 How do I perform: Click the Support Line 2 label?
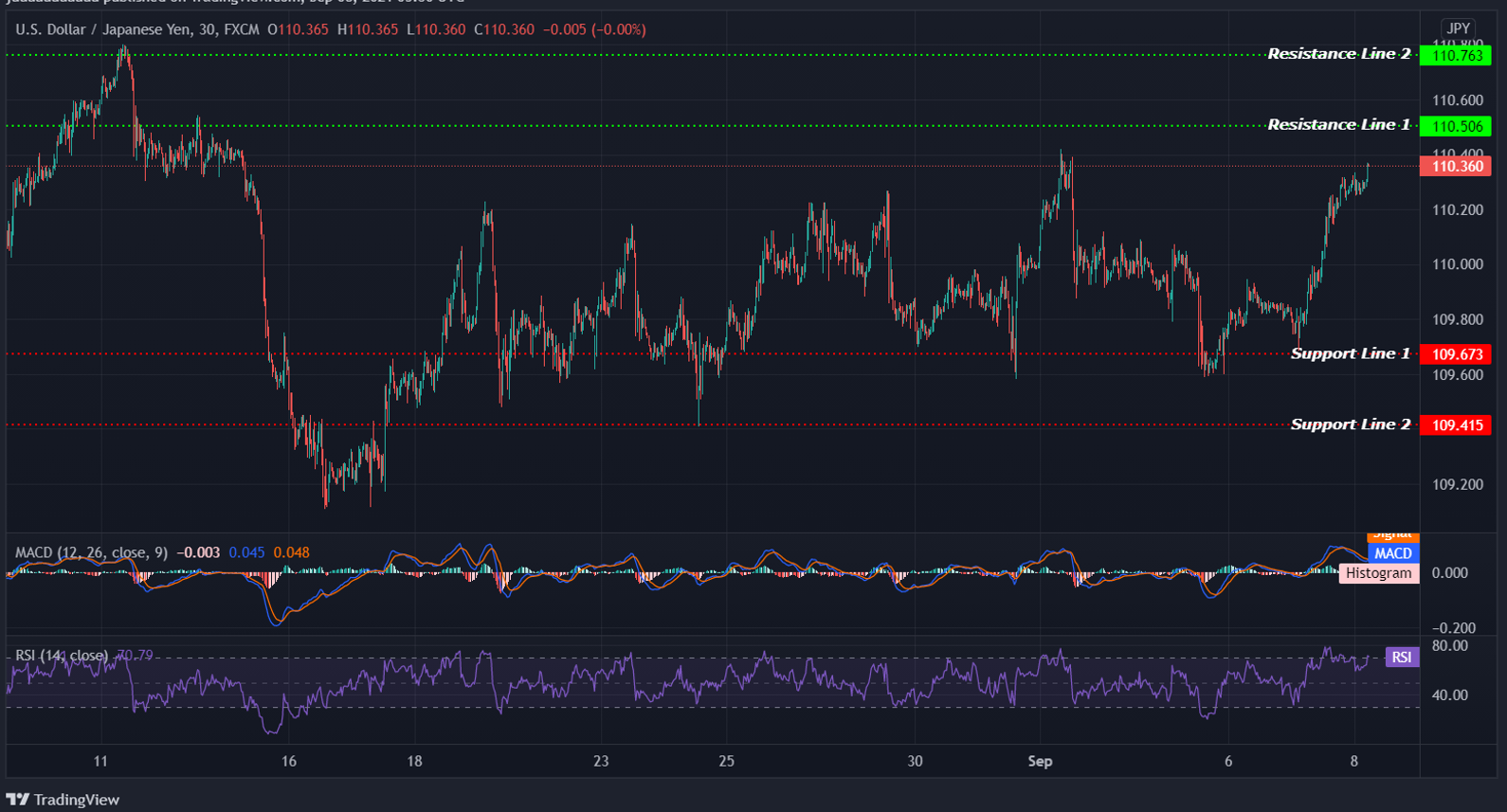[x=1350, y=424]
